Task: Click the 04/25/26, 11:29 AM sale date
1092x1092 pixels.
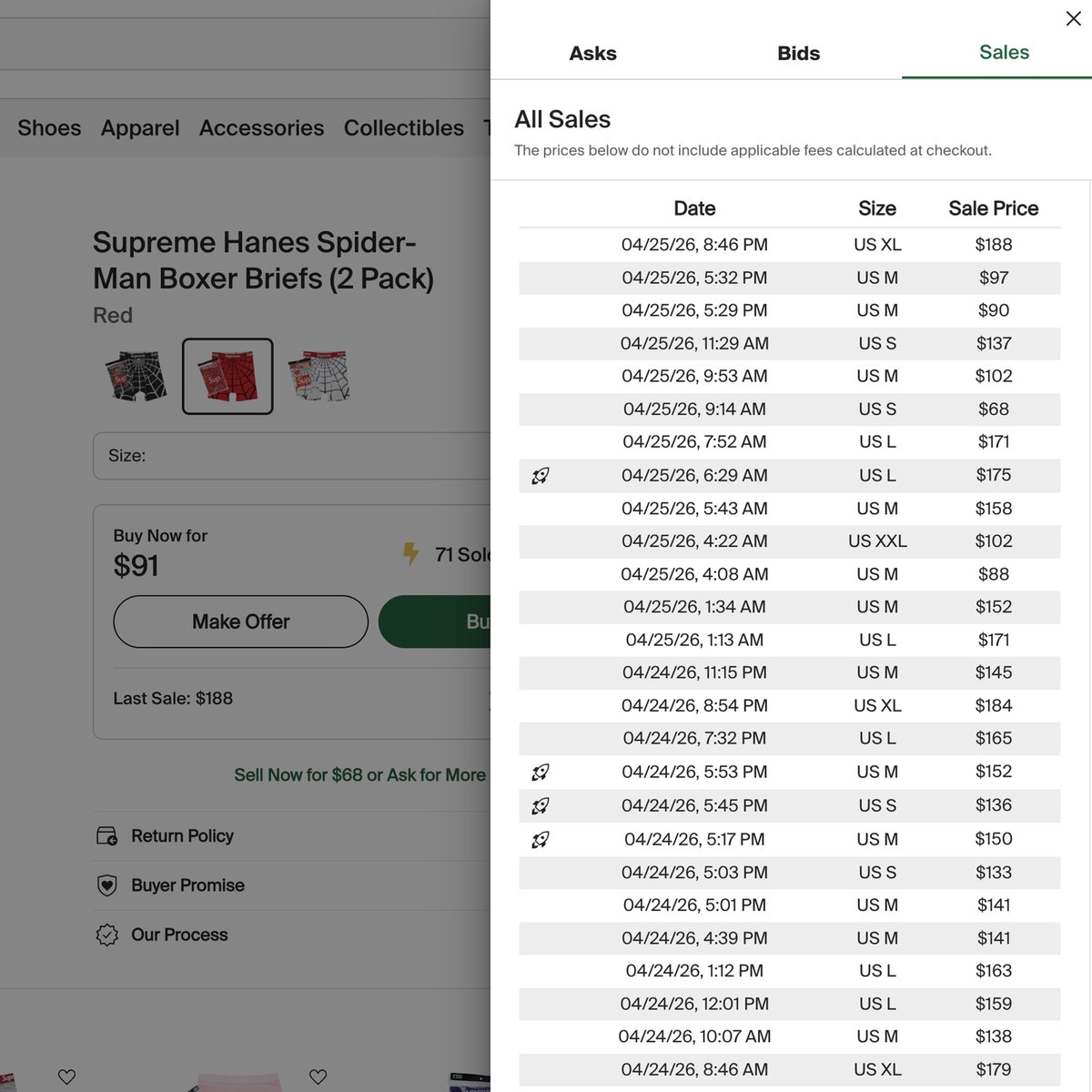Action: click(x=694, y=343)
